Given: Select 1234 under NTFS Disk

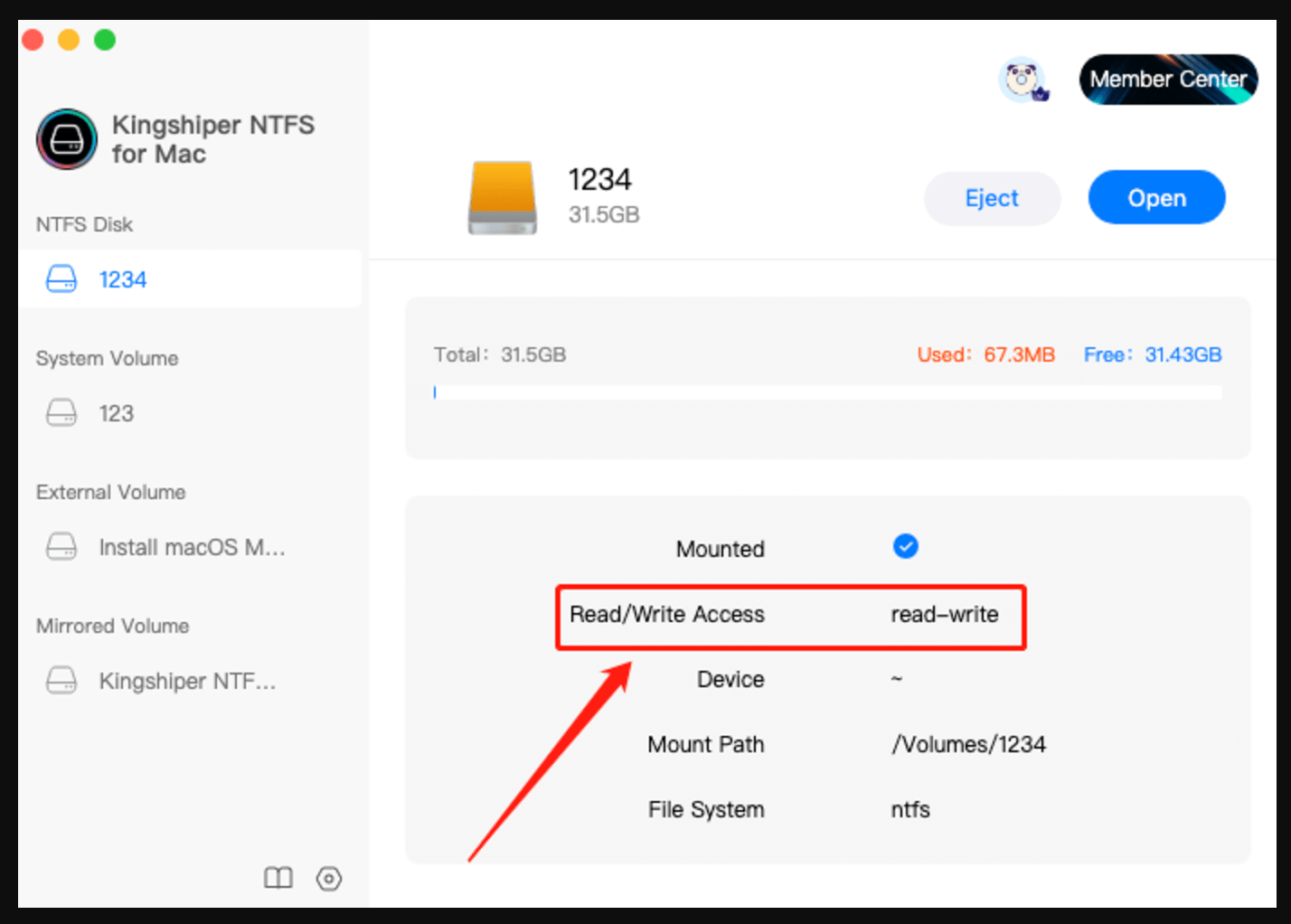Looking at the screenshot, I should tap(123, 279).
